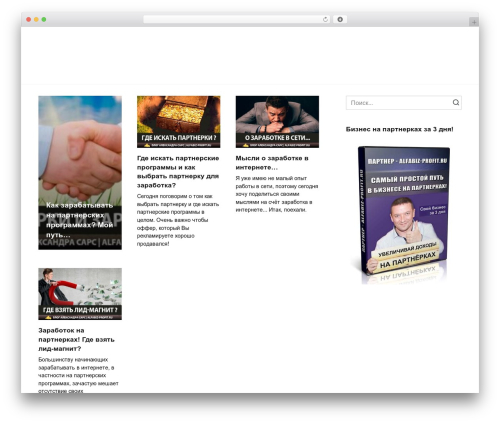The height and width of the screenshot is (423, 500).
Task: Click excerpt 'Большинству начинающих зарабатывать'
Action: point(78,375)
